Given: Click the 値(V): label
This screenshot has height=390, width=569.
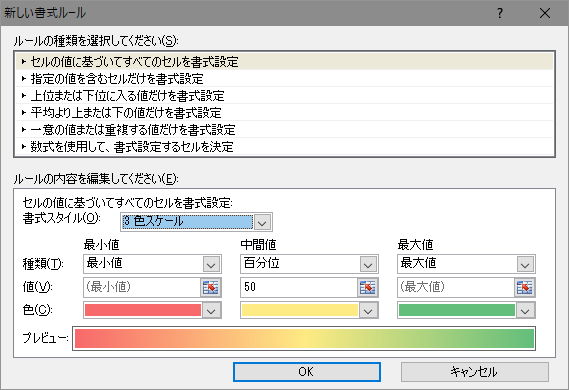Looking at the screenshot, I should pyautogui.click(x=38, y=287).
